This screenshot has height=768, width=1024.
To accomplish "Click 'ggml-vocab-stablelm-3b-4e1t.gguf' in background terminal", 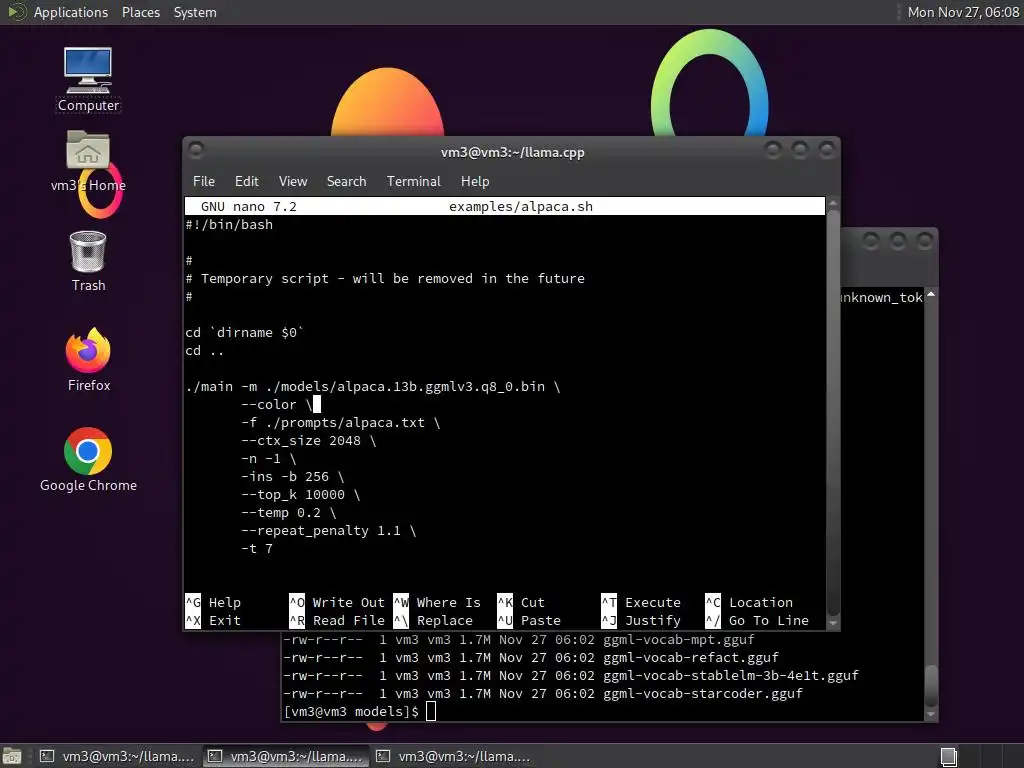I will click(x=731, y=675).
